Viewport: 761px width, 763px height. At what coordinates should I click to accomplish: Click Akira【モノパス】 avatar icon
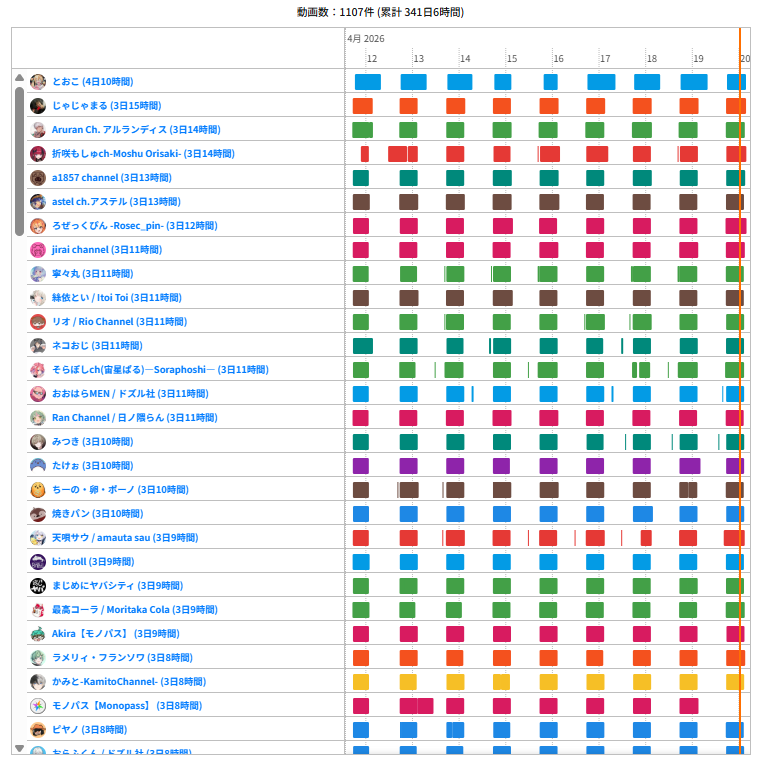coord(38,634)
